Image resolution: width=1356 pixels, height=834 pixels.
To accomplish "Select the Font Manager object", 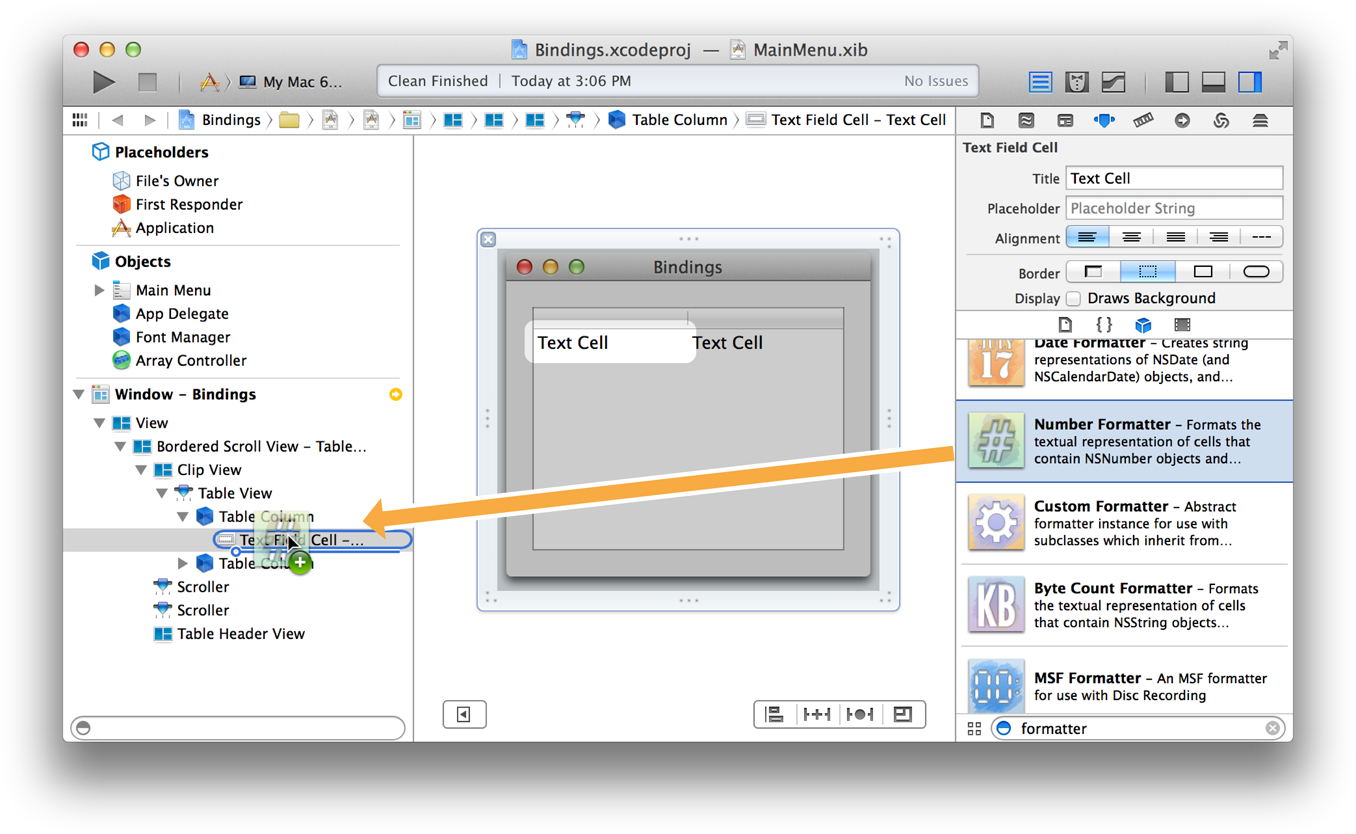I will [x=171, y=337].
